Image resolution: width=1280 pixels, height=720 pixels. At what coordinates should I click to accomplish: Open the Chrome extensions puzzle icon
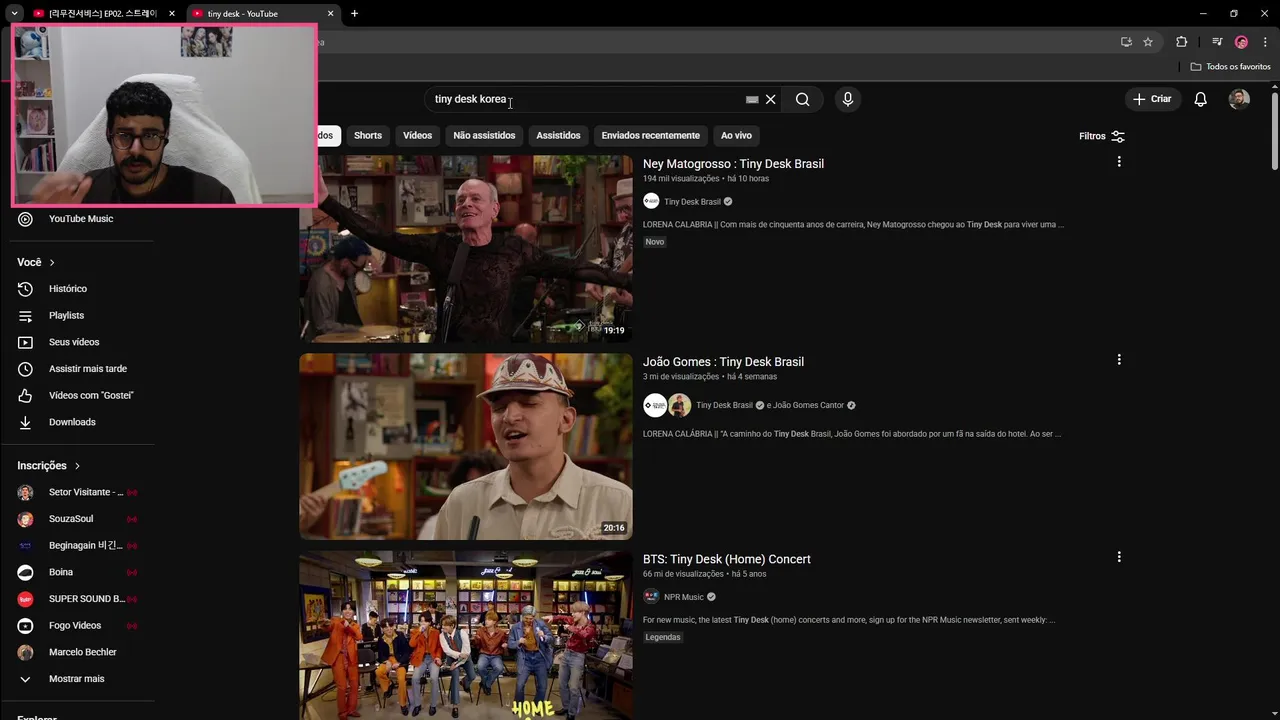pos(1181,42)
